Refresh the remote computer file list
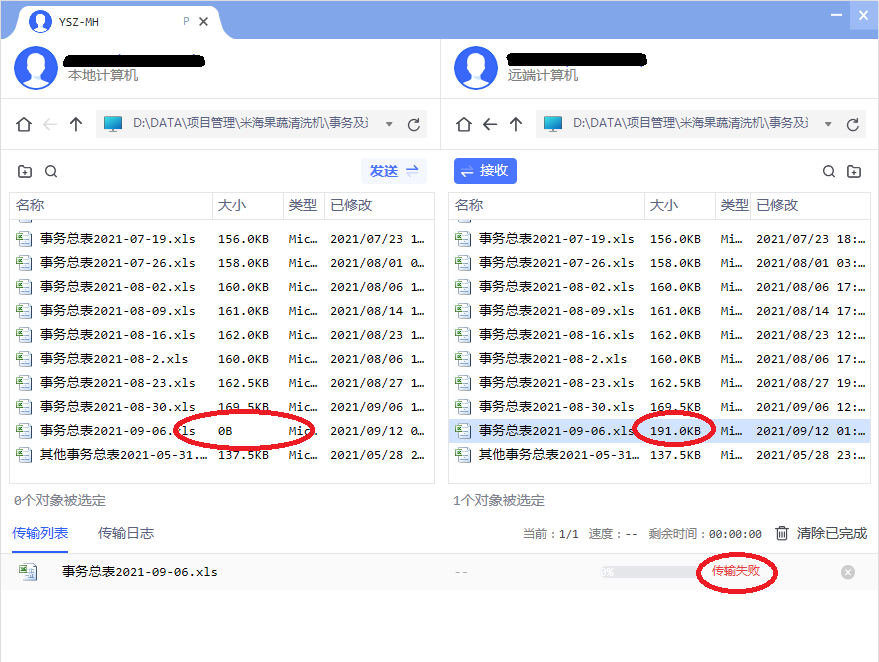879x662 pixels. click(x=853, y=124)
